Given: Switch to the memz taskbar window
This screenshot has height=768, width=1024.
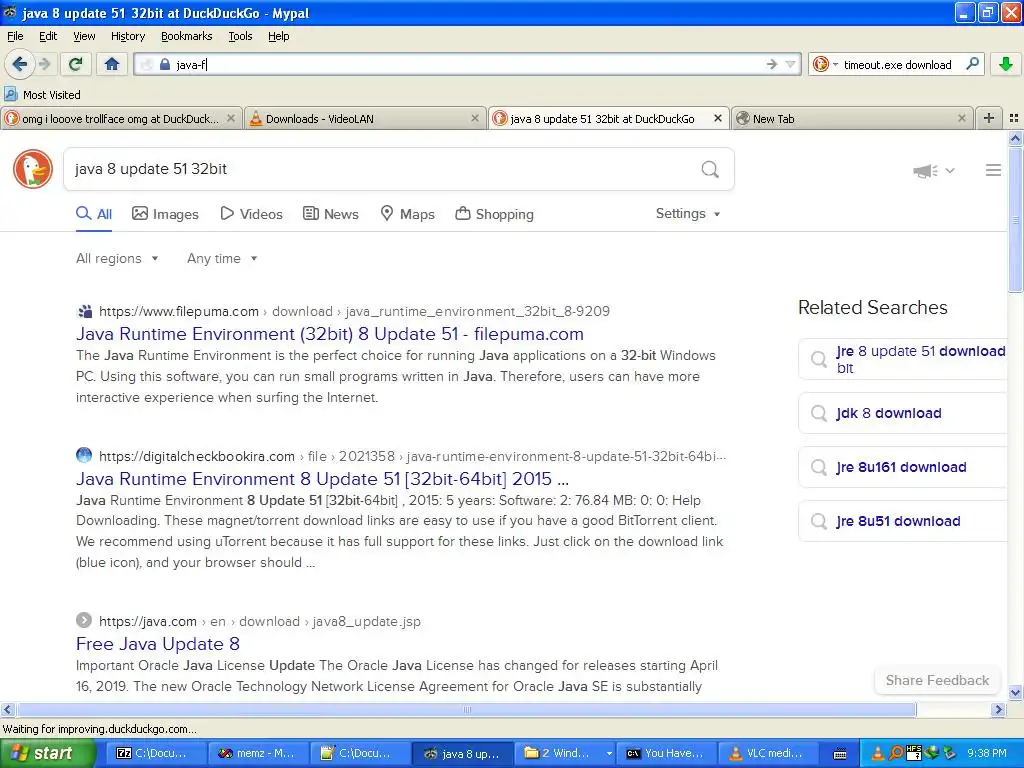Looking at the screenshot, I should point(256,753).
